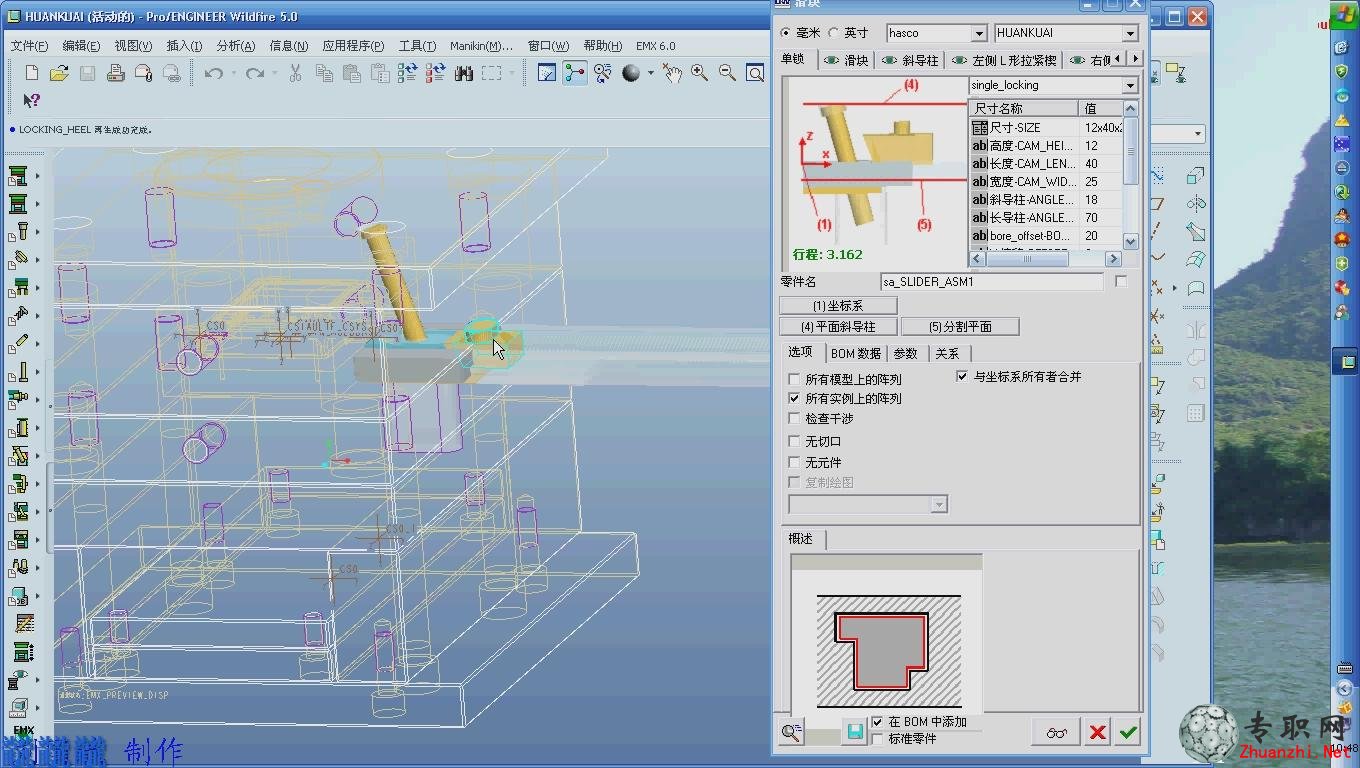Open the 编辑(E) menu
Image resolution: width=1360 pixels, height=768 pixels.
pyautogui.click(x=81, y=46)
